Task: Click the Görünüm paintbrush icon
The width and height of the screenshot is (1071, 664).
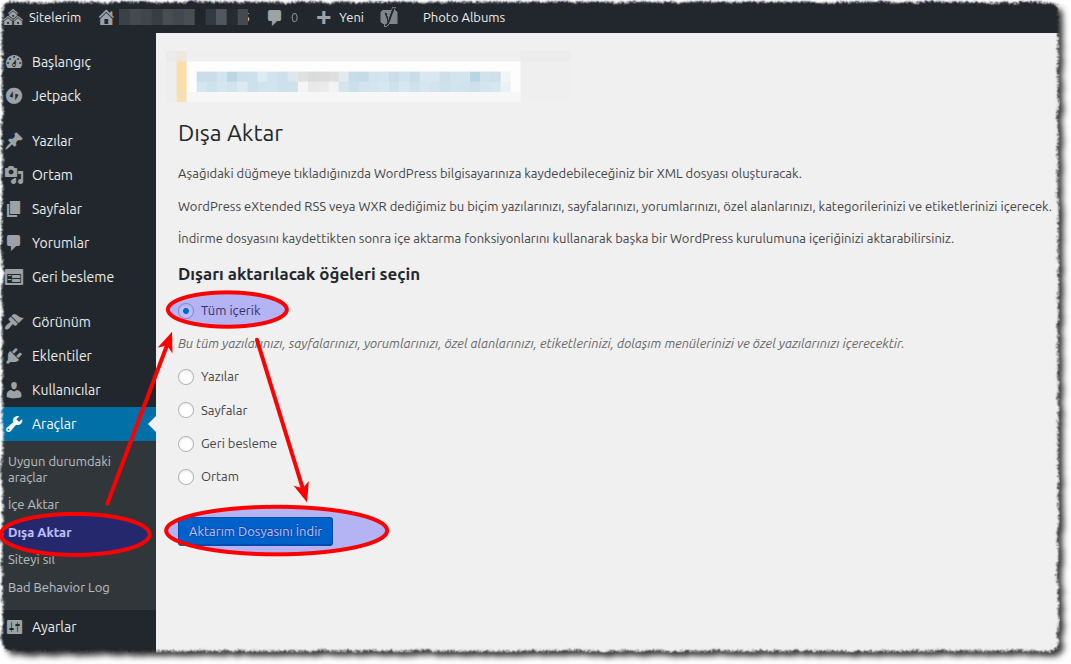Action: [14, 322]
